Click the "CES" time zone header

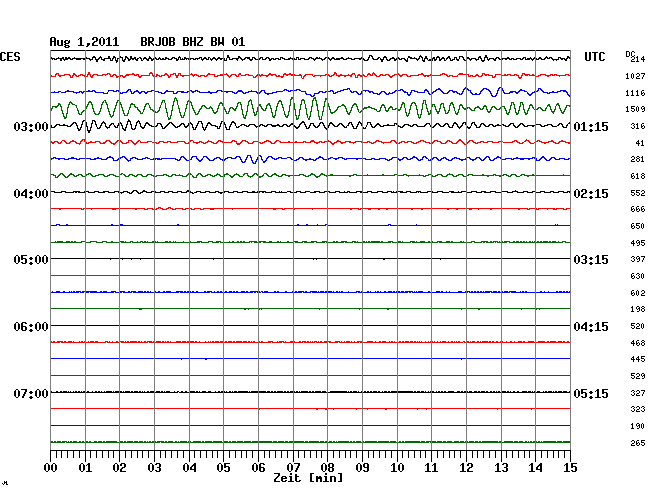[x=10, y=57]
